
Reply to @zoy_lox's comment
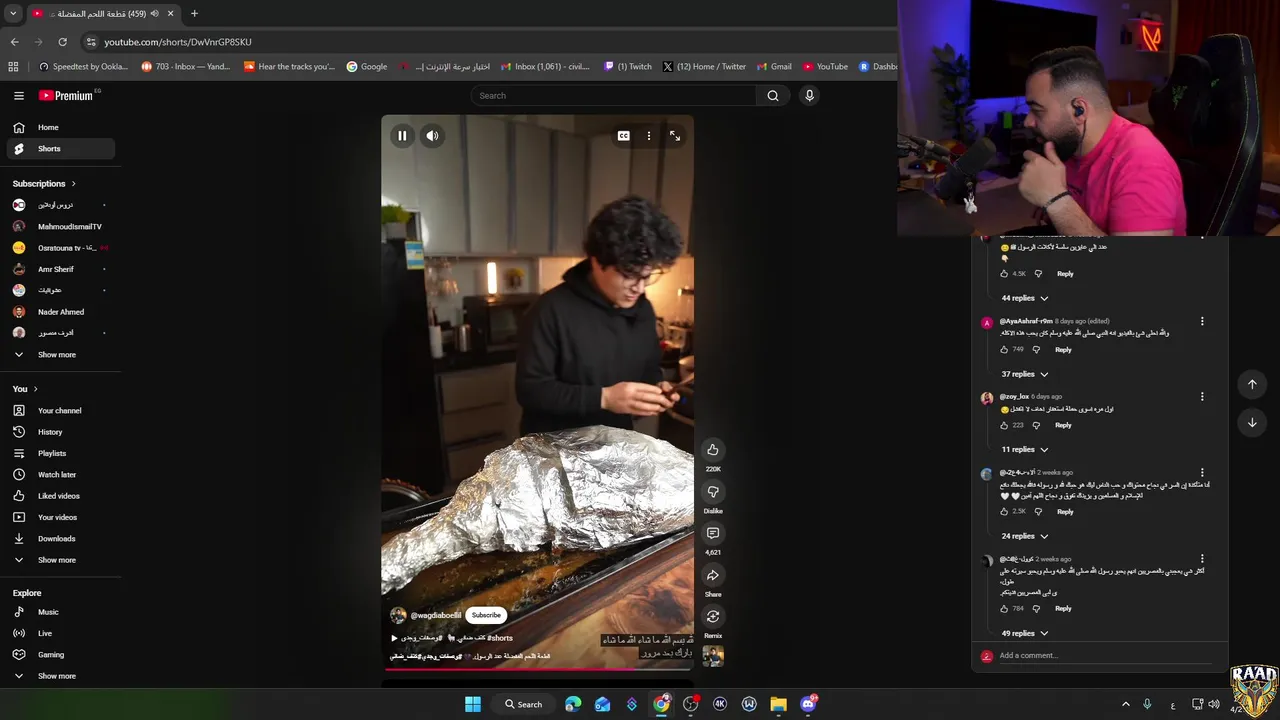(x=1063, y=425)
